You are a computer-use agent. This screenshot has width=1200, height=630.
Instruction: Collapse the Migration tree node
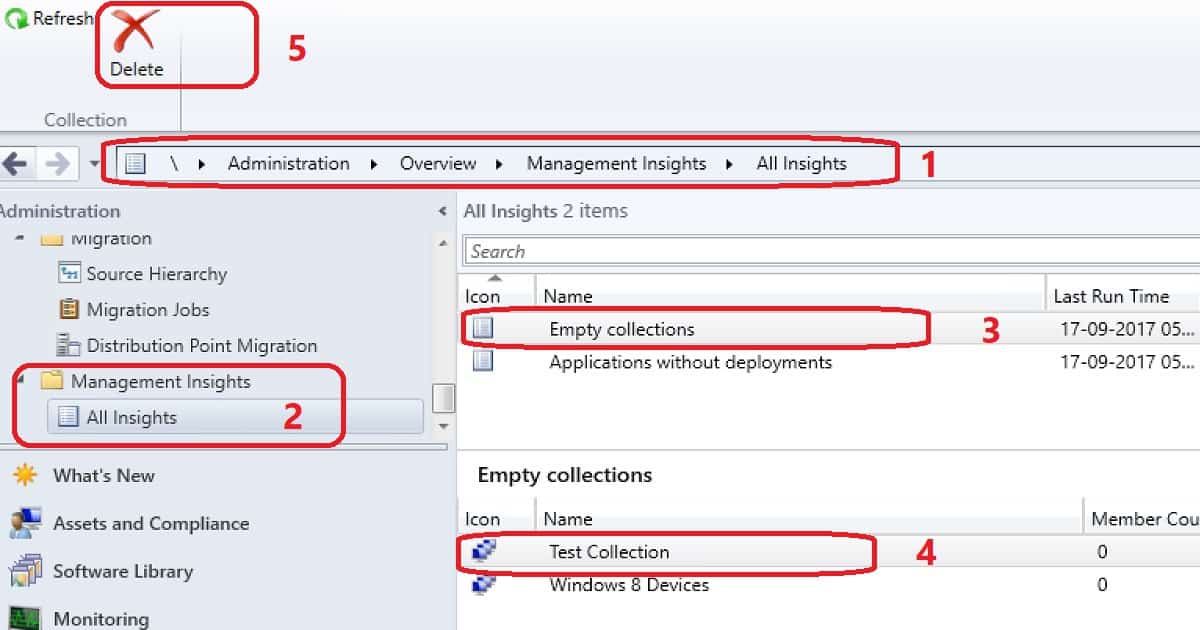[21, 239]
